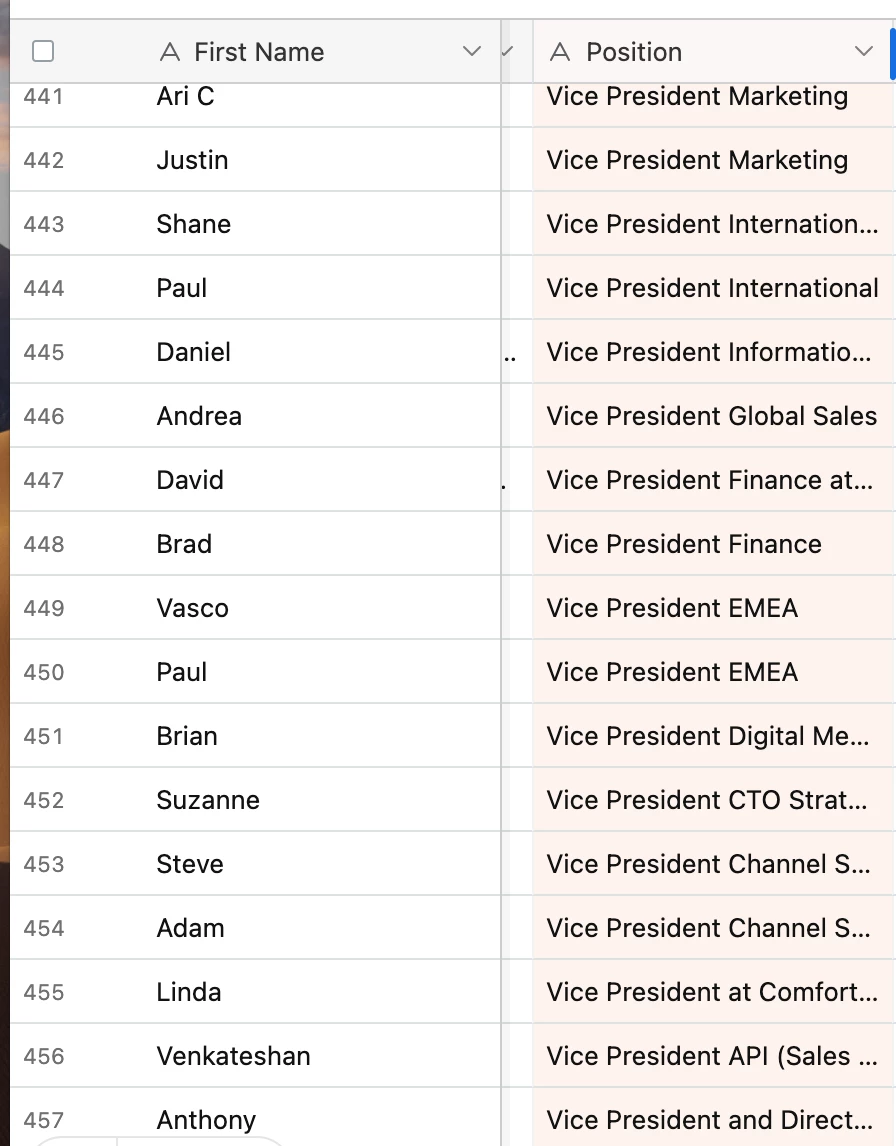
Task: Toggle the select-all rows checkbox
Action: pos(43,52)
